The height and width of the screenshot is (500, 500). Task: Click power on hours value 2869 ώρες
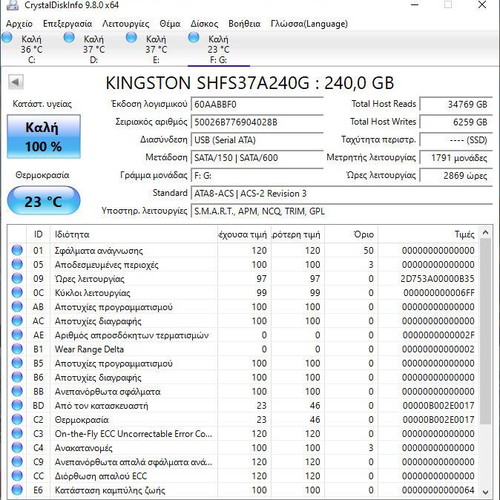(x=456, y=175)
